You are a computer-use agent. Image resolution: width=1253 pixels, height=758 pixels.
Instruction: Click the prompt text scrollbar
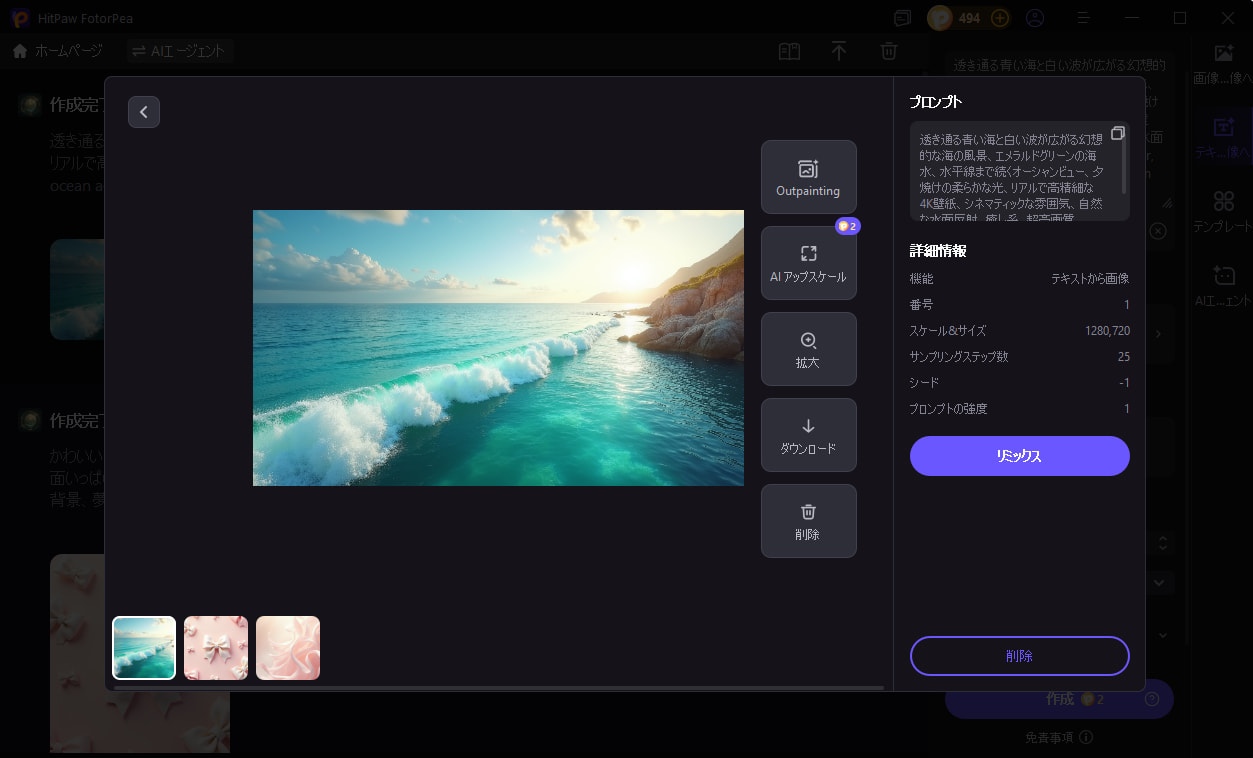click(1125, 165)
